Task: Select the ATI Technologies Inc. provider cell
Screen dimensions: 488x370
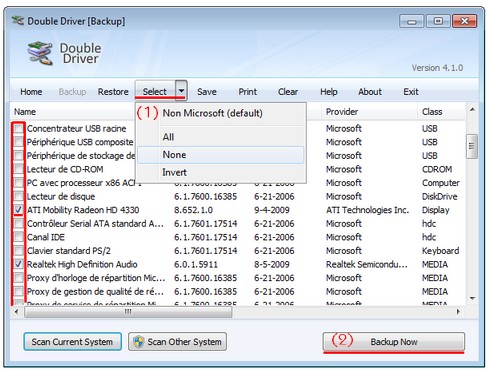Action: pyautogui.click(x=367, y=210)
